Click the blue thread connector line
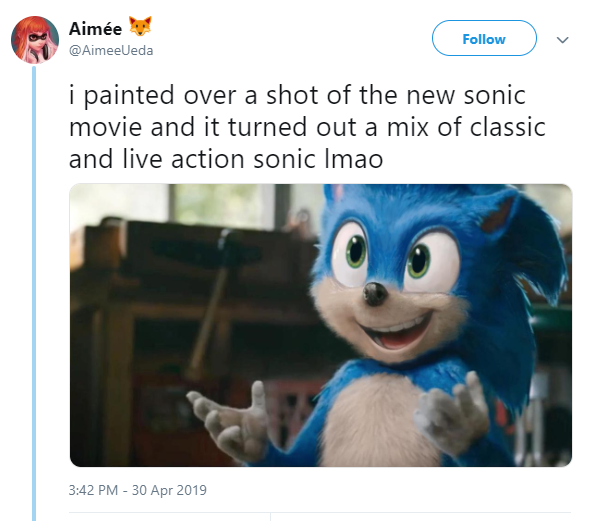The width and height of the screenshot is (599, 521). [x=34, y=293]
